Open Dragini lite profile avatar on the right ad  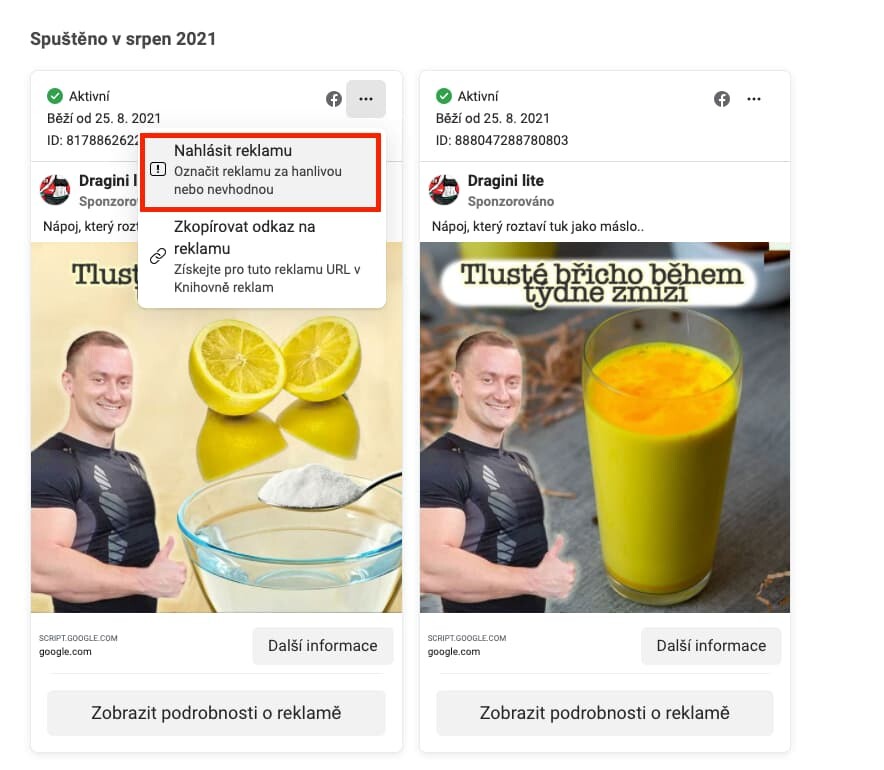tap(444, 189)
